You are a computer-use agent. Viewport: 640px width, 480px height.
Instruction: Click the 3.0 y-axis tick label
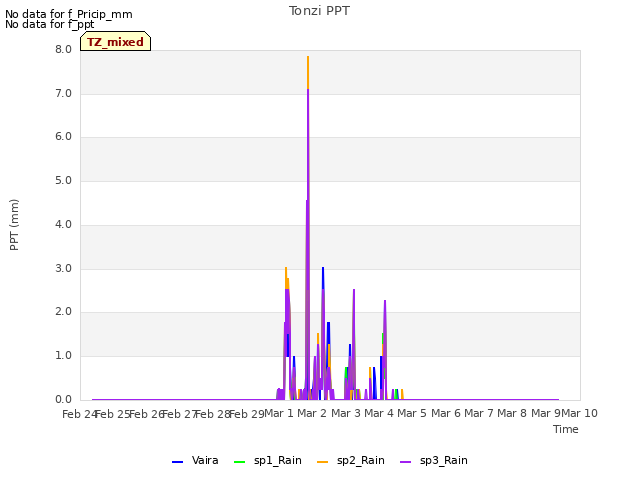63,268
